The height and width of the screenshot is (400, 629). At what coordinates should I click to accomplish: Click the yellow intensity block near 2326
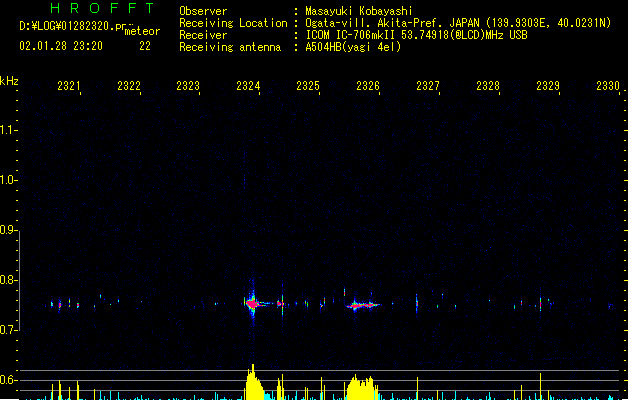click(x=362, y=388)
